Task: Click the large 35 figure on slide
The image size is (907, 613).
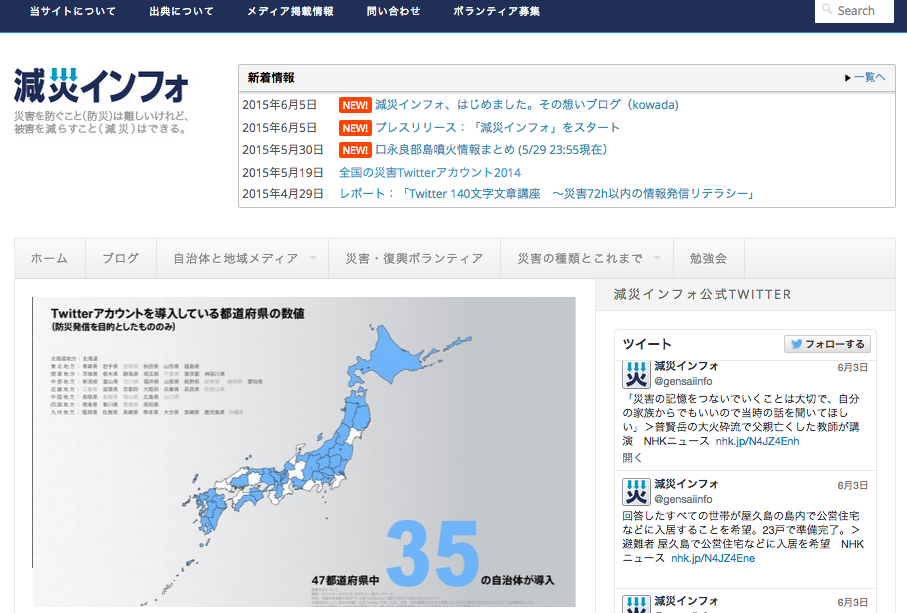Action: [x=433, y=552]
